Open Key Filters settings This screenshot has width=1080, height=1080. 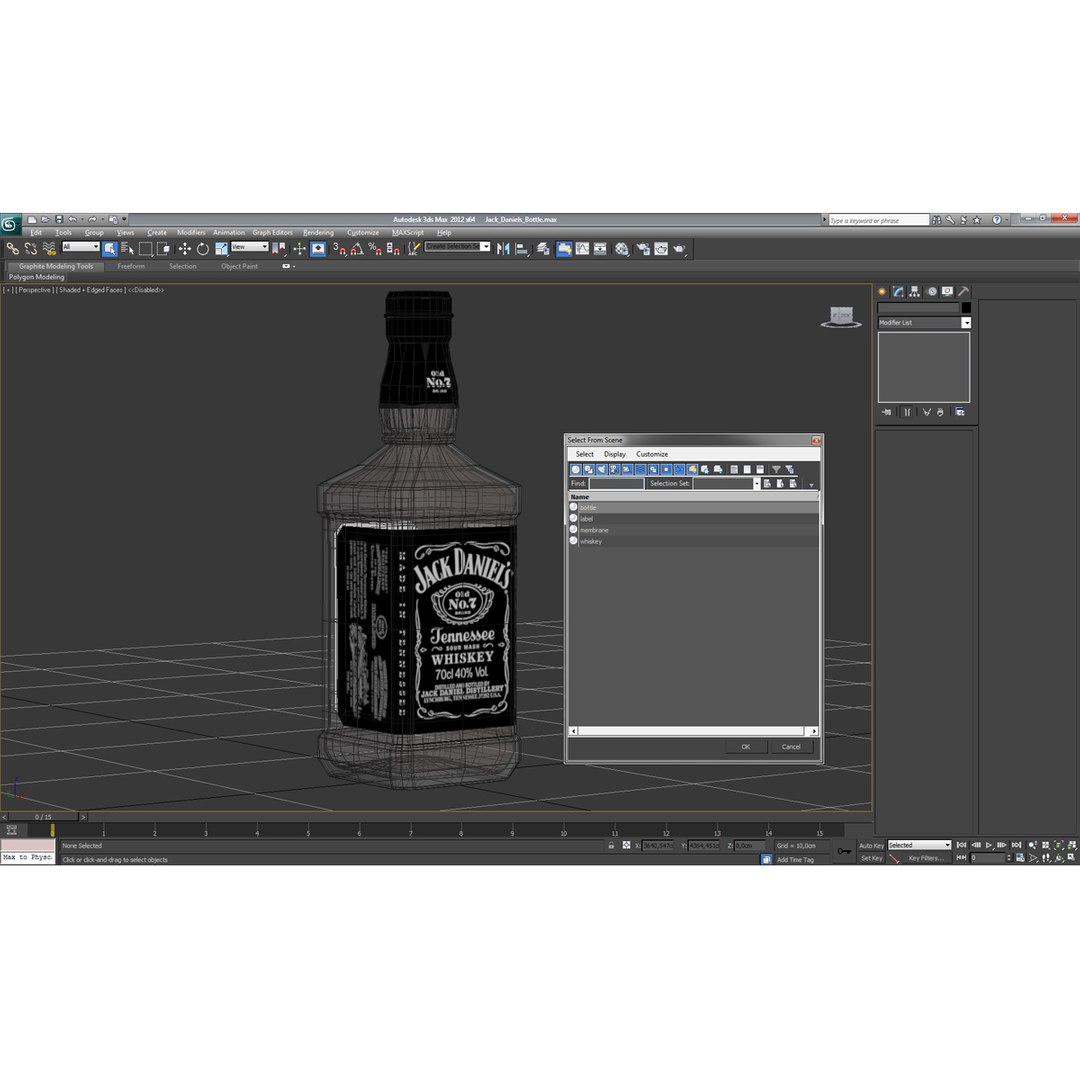click(x=926, y=858)
